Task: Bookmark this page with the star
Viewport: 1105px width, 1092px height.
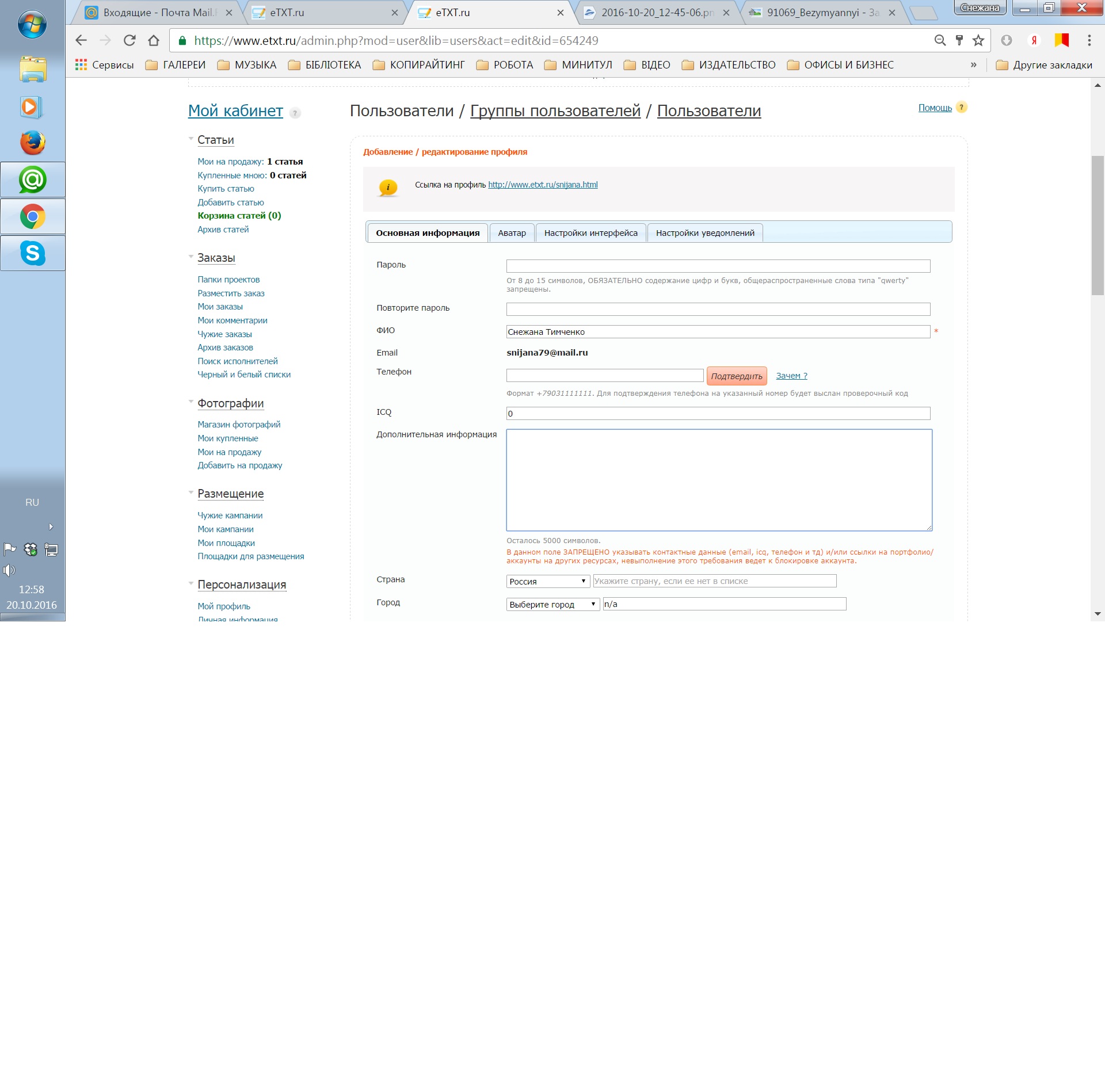Action: (978, 40)
